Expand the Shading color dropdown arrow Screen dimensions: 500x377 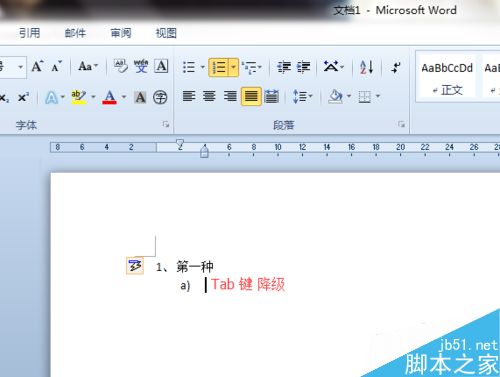click(x=349, y=96)
